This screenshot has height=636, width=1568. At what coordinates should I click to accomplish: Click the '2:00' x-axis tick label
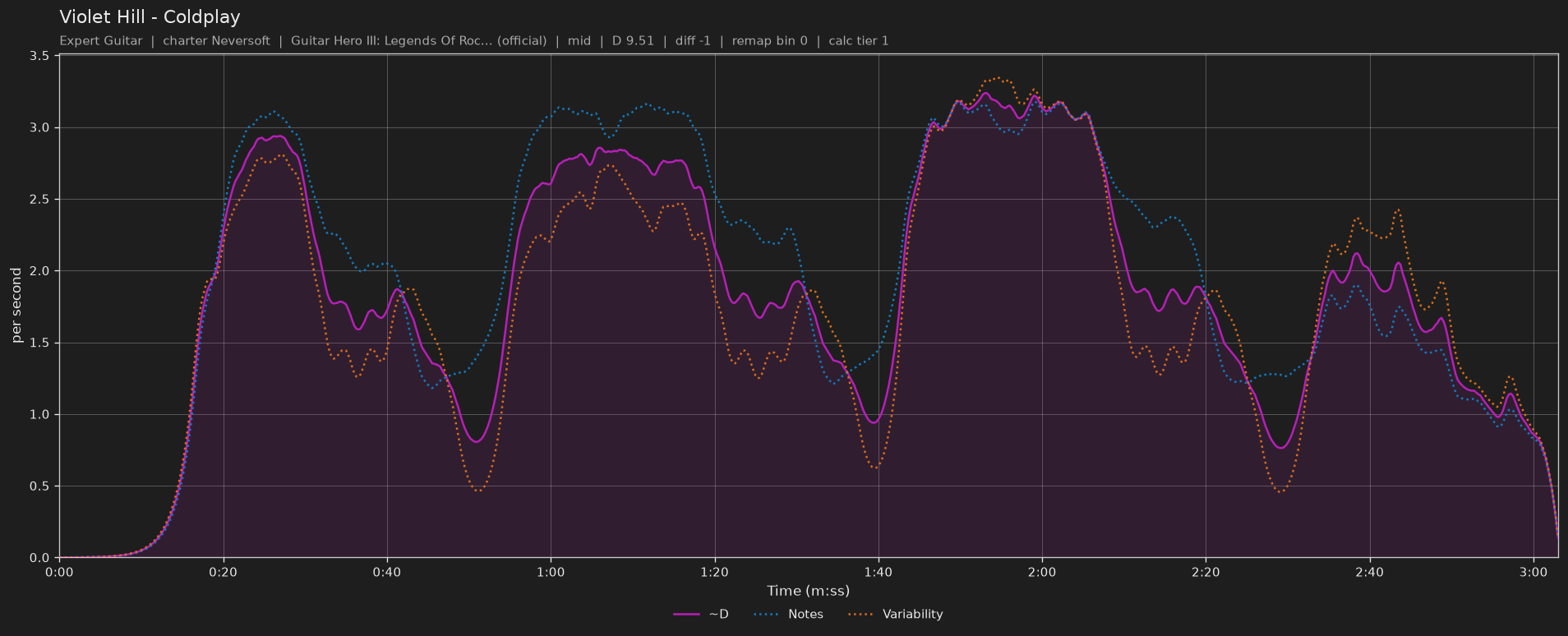1042,572
